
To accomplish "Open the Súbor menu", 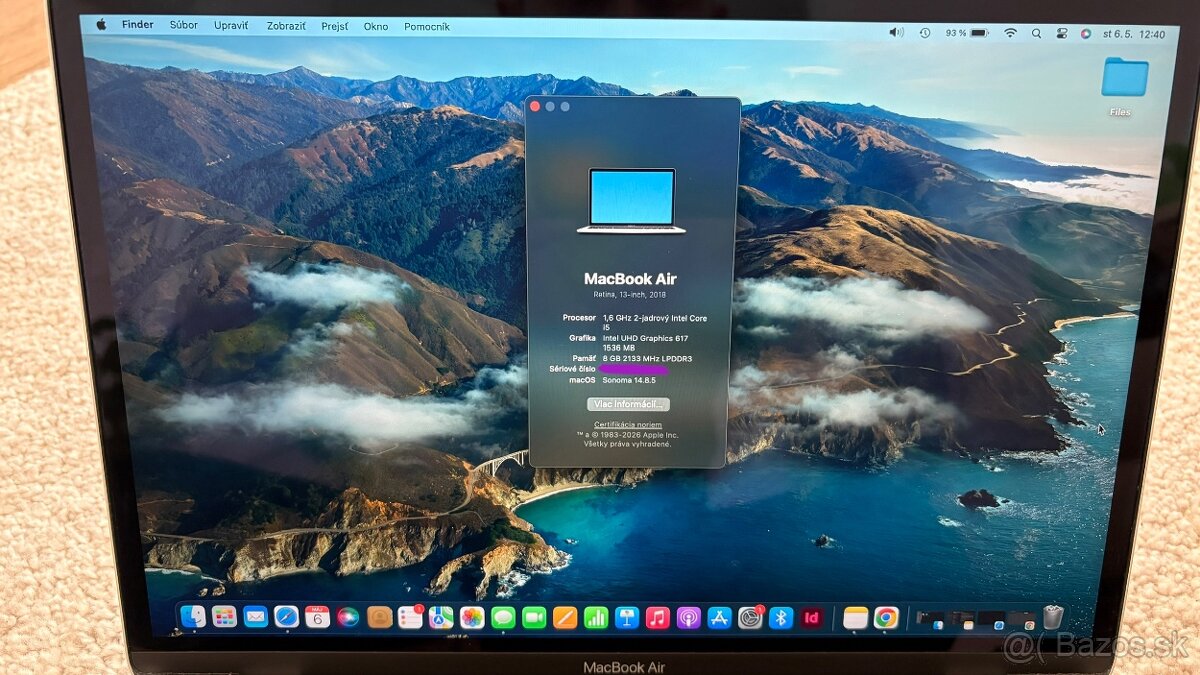I will coord(184,24).
